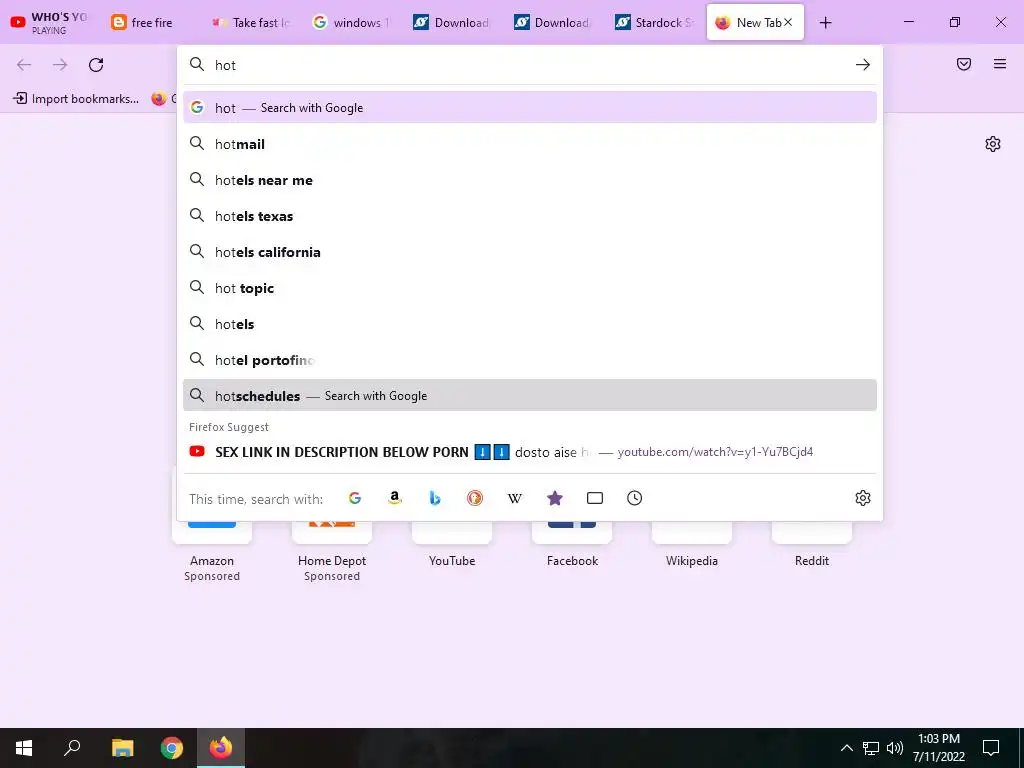Search this time with Wikipedia icon

pos(515,498)
